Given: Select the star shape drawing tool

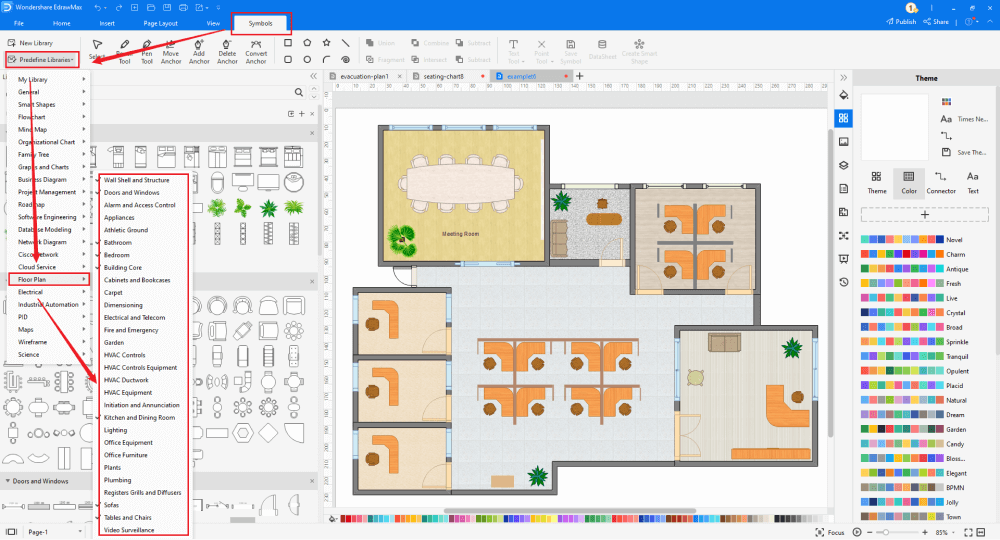Looking at the screenshot, I should click(326, 43).
